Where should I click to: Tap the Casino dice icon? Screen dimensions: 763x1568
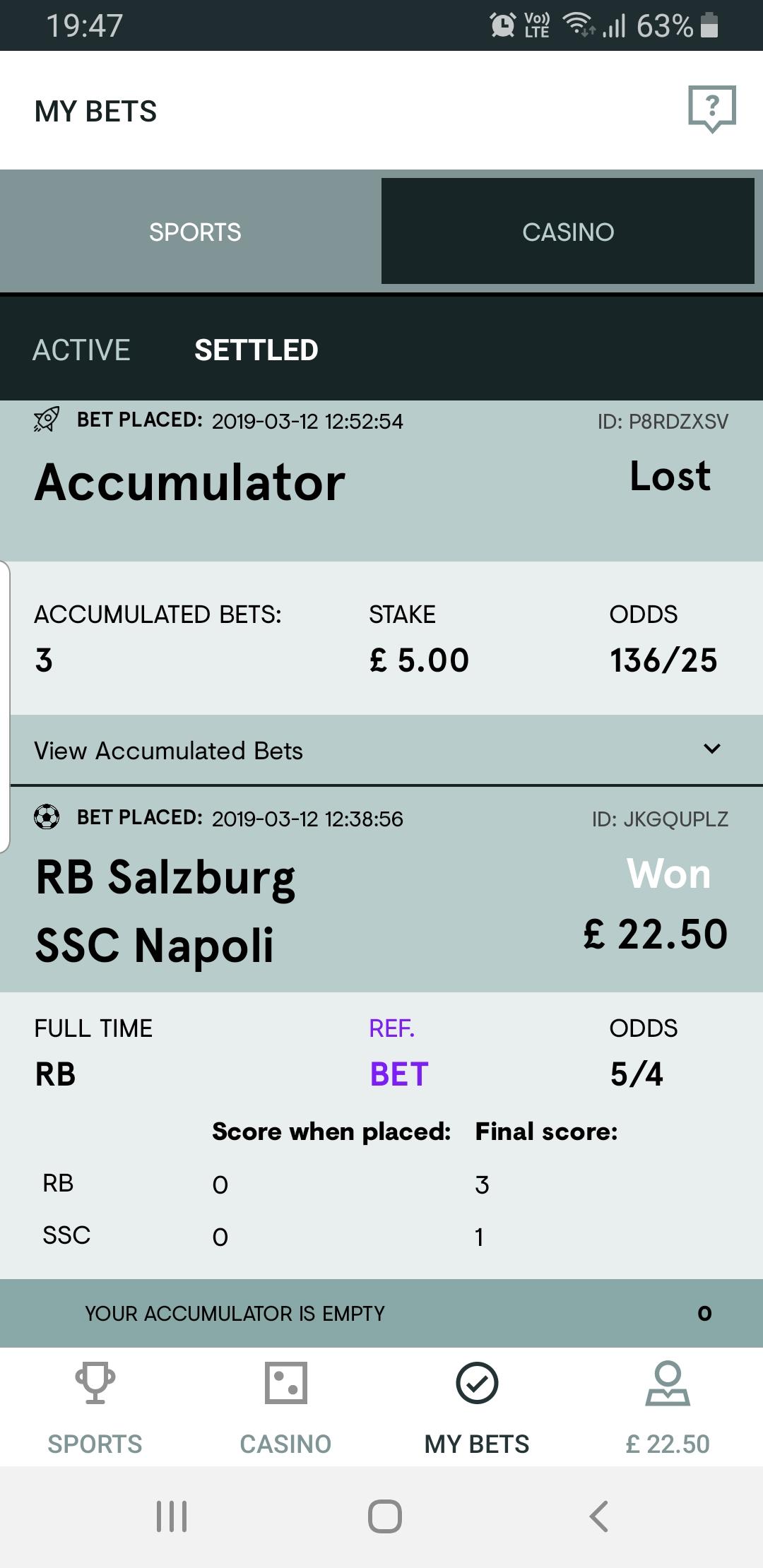(286, 1382)
